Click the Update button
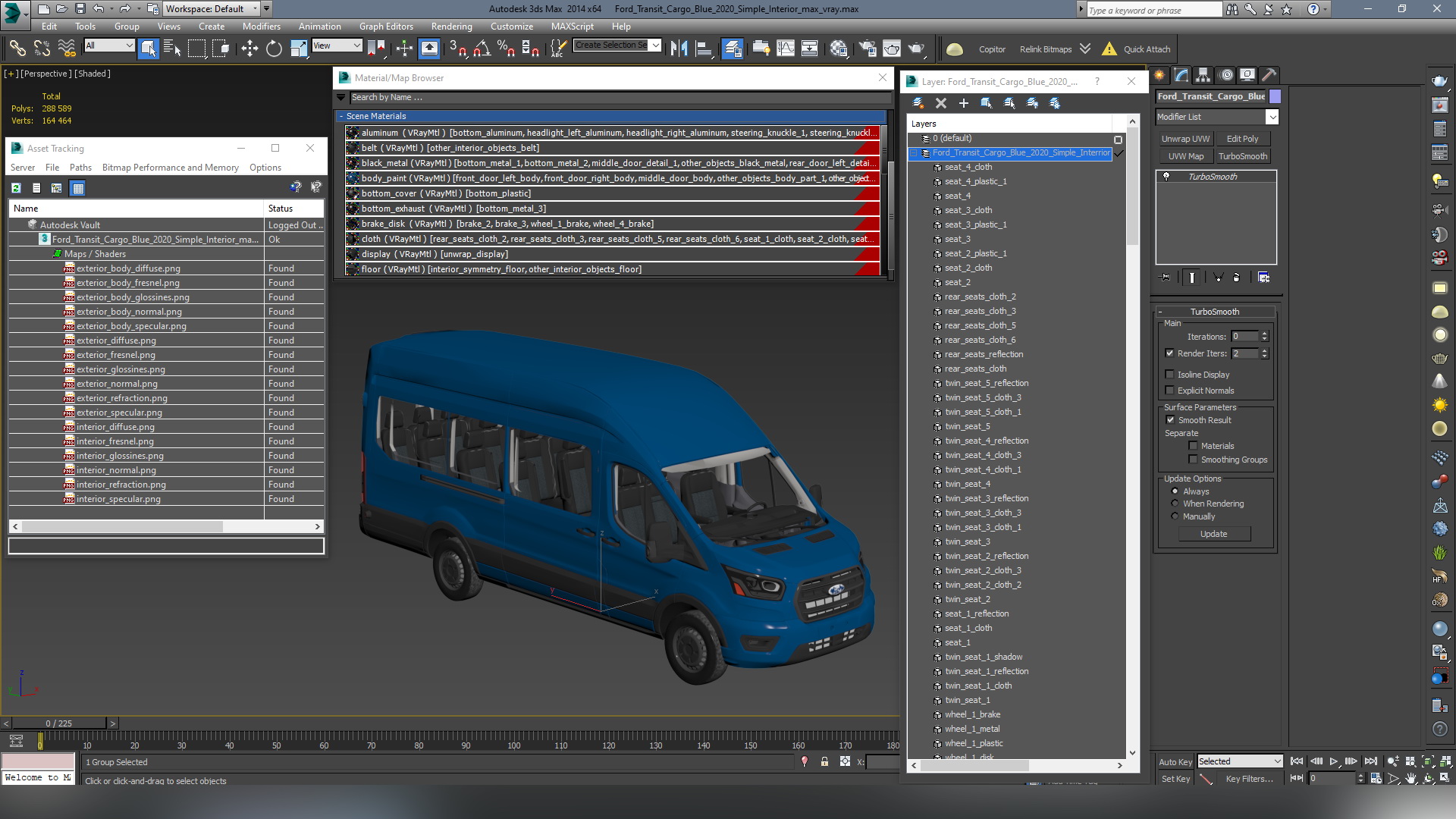 click(x=1213, y=534)
